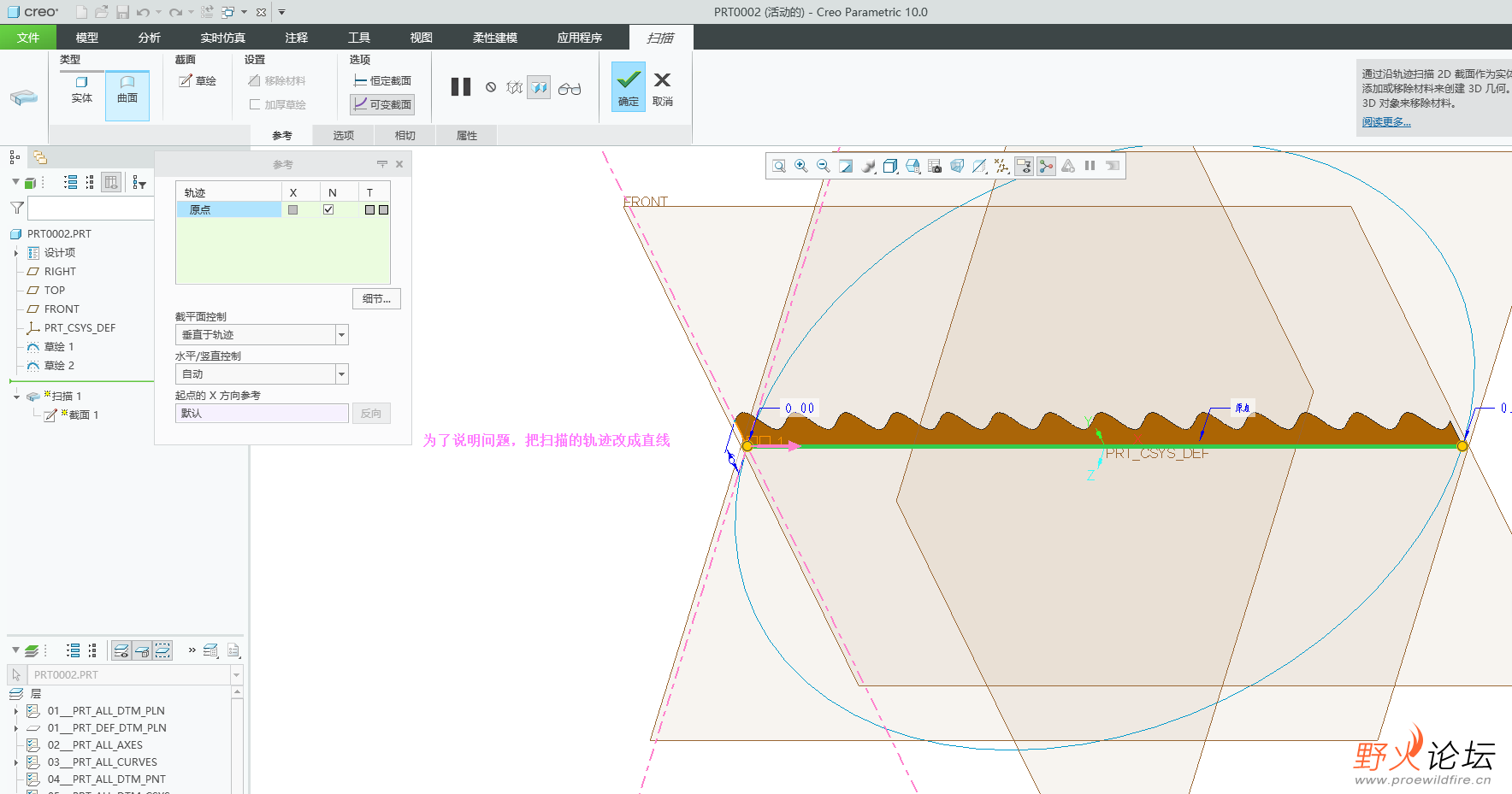Open the 阅读更多... help link

pos(1386,122)
